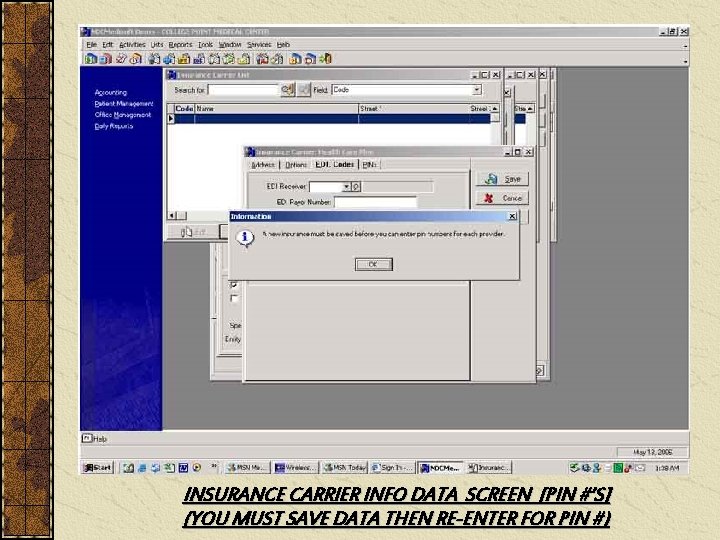Image resolution: width=720 pixels, height=540 pixels.
Task: Click the green square tray icon
Action: (618, 468)
